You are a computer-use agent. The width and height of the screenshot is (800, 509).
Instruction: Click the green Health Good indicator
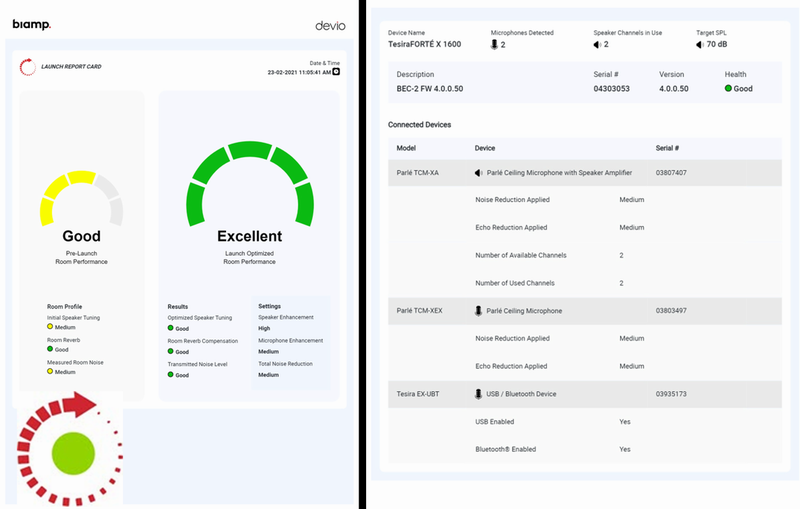click(x=729, y=88)
